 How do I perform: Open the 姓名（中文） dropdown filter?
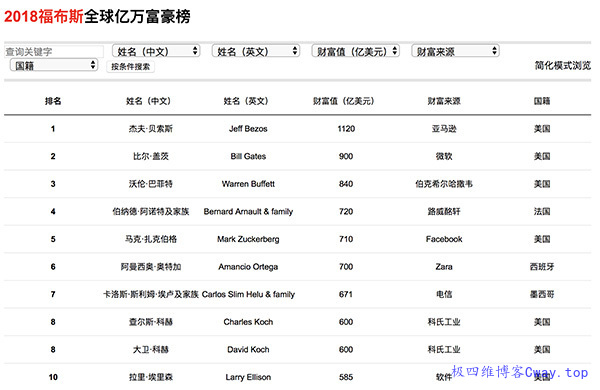(x=156, y=51)
